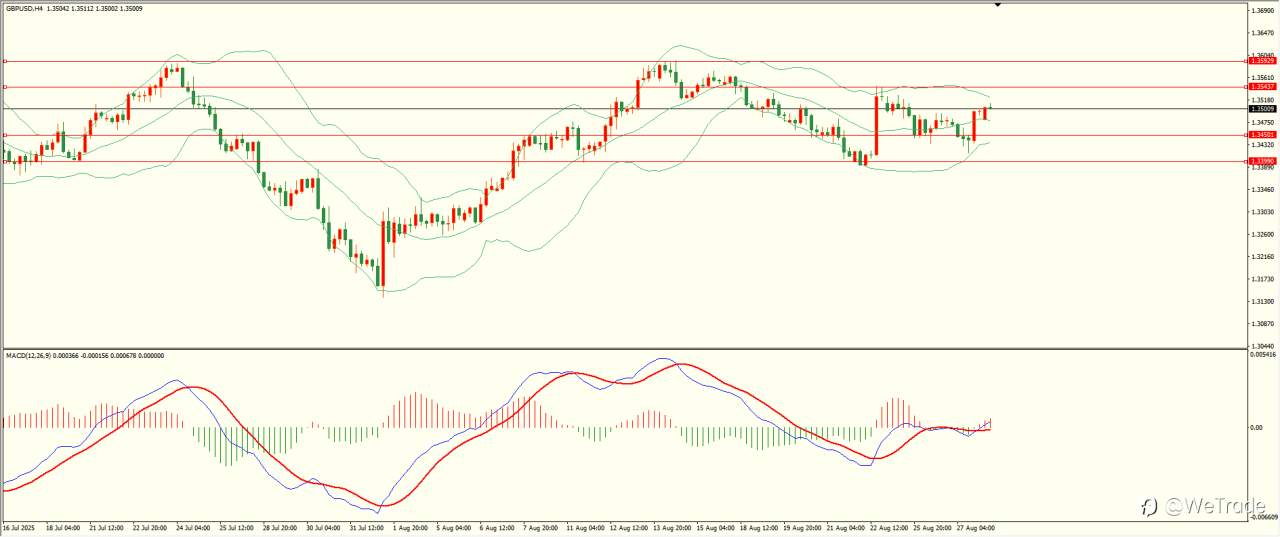Click the 1.33460 price scale value

(x=1262, y=189)
